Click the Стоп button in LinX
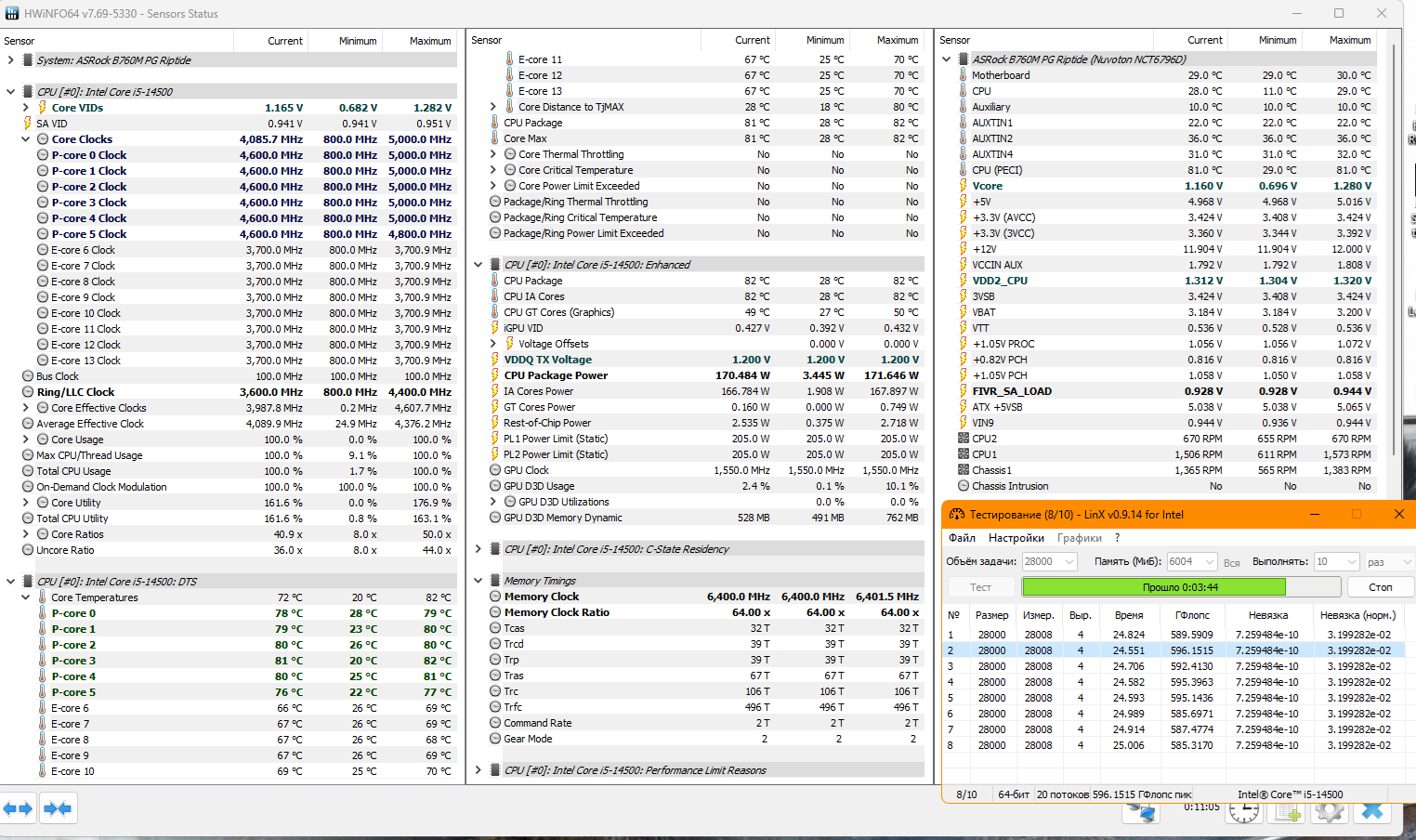1416x840 pixels. pos(1380,587)
